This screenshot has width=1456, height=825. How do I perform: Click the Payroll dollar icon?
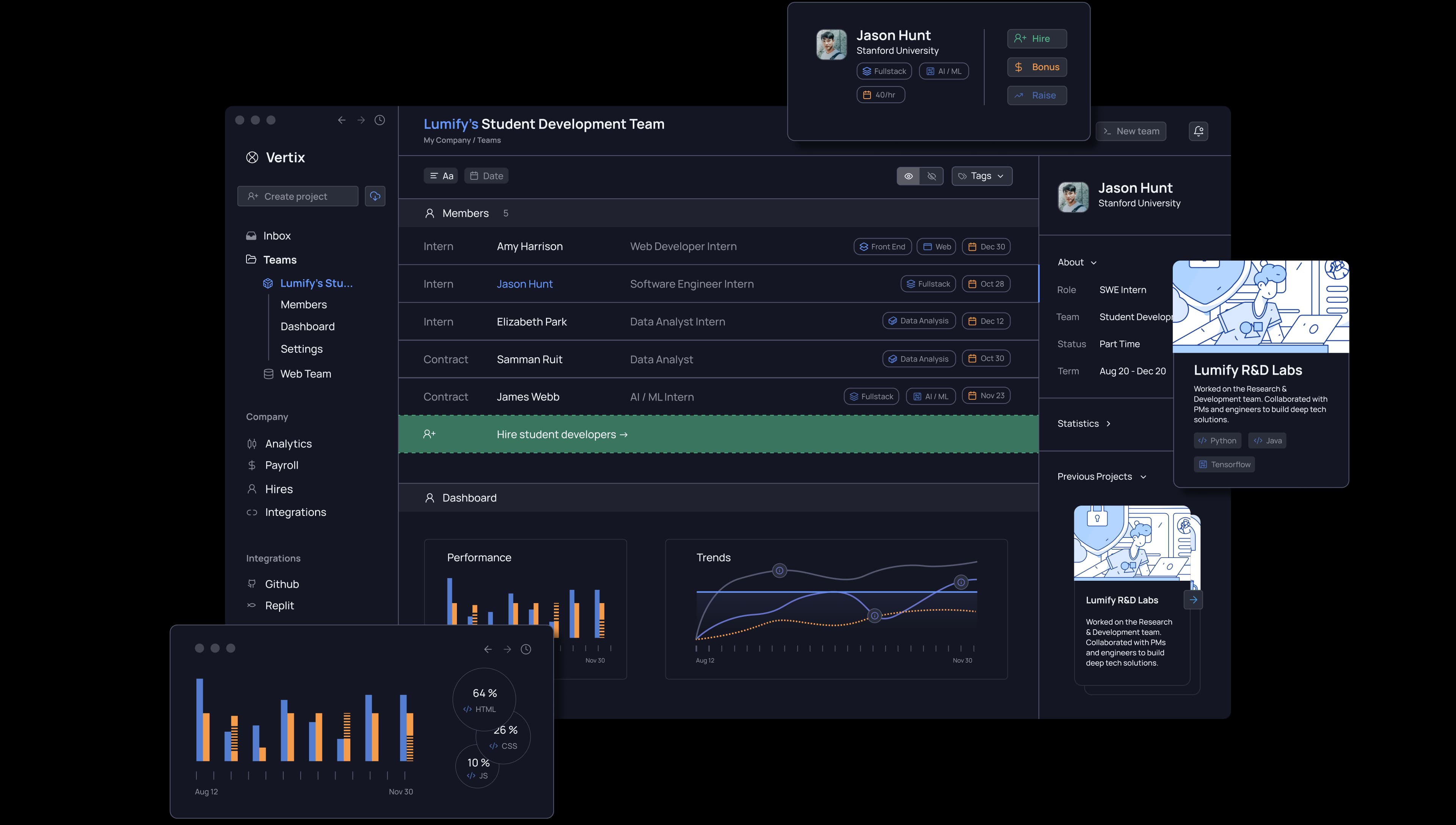coord(251,465)
